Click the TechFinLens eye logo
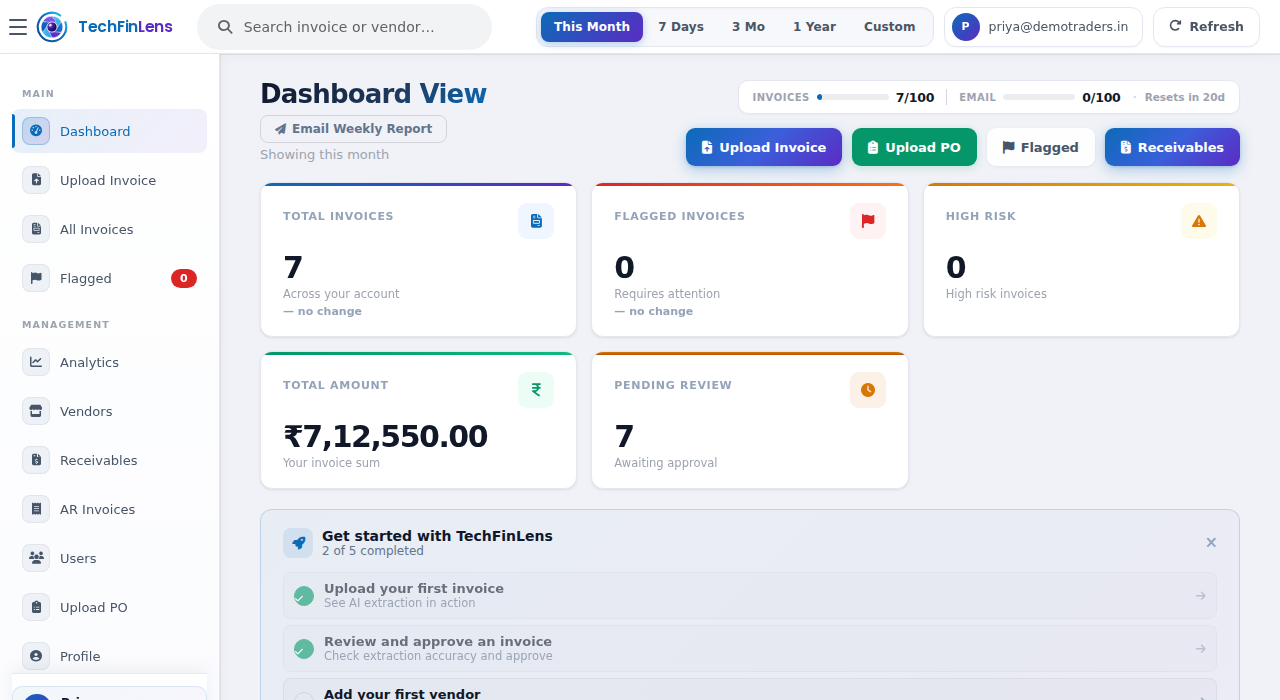This screenshot has height=700, width=1280. 52,27
